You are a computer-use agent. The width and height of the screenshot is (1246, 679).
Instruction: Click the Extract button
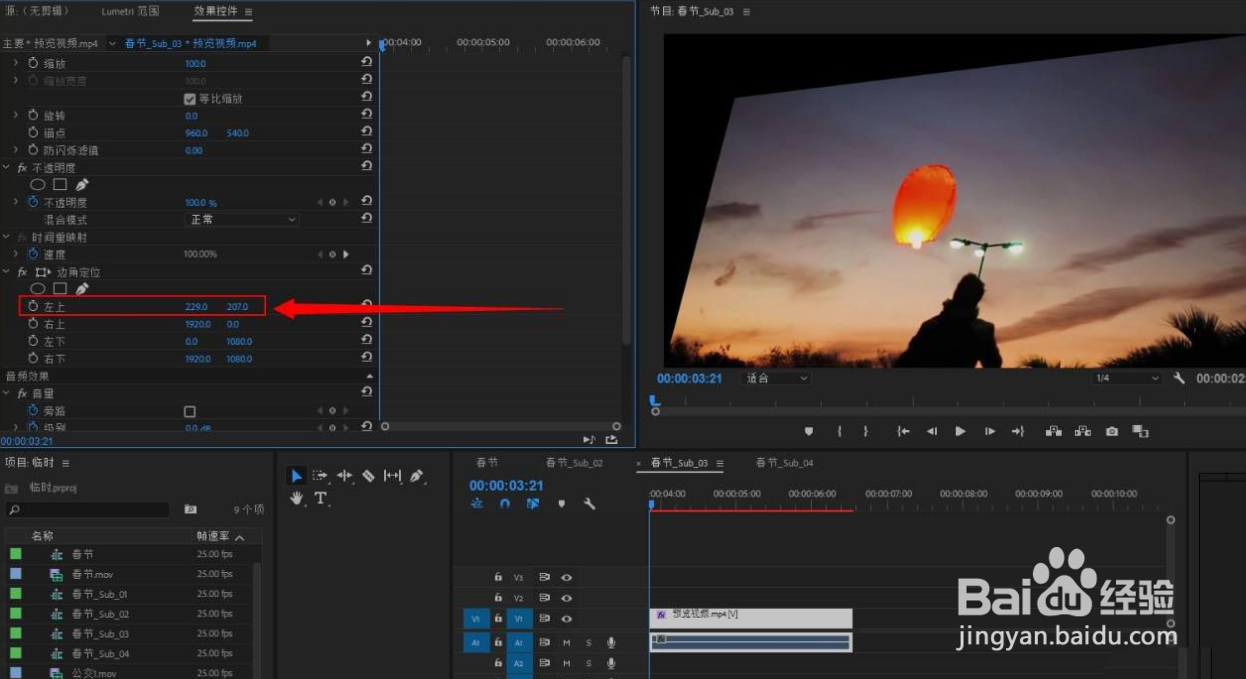1082,431
